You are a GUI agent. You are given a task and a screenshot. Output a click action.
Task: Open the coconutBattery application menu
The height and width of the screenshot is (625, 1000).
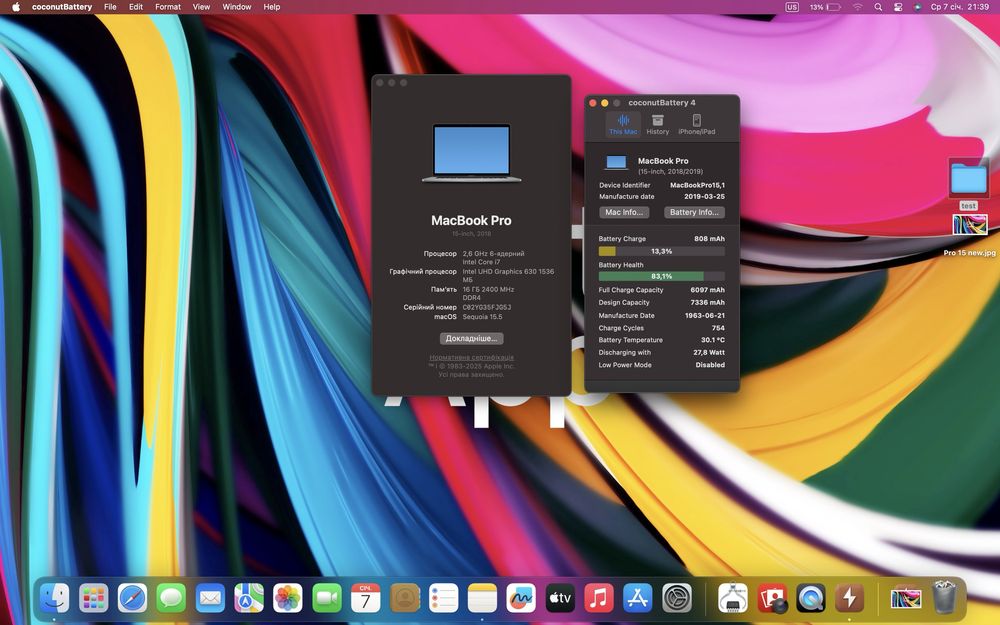point(62,7)
